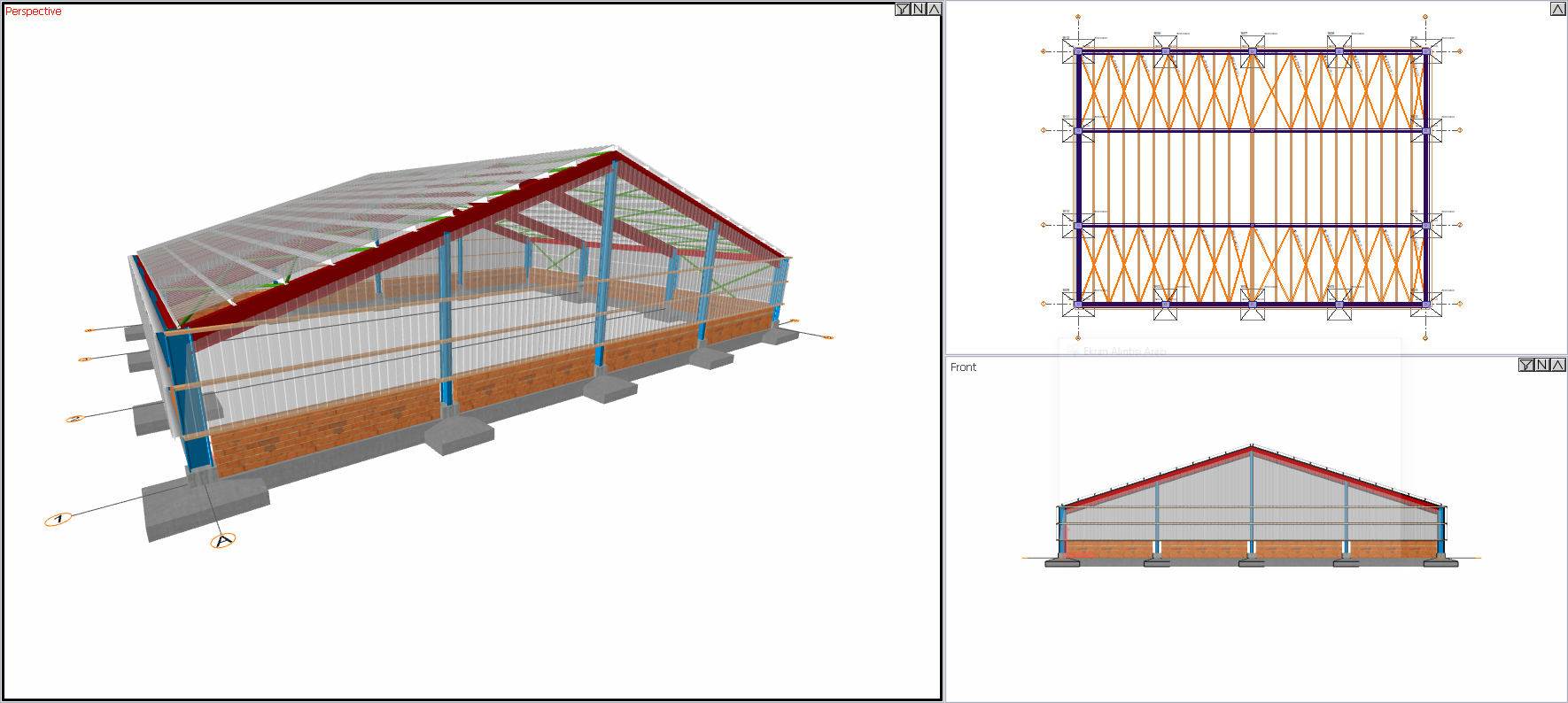Select the blue corner column in perspective
This screenshot has height=703, width=1568.
tap(193, 398)
